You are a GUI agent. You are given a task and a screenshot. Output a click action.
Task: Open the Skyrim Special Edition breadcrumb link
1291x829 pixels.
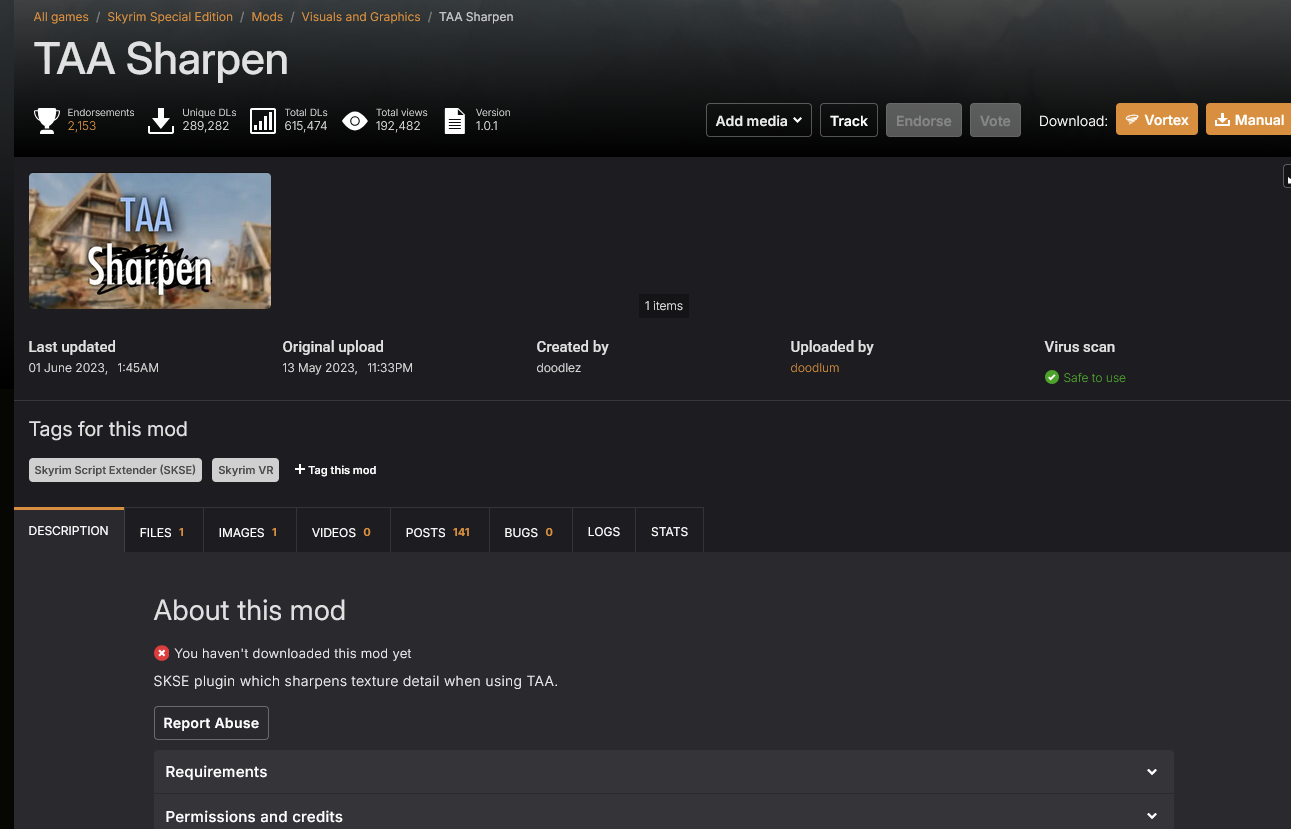170,17
